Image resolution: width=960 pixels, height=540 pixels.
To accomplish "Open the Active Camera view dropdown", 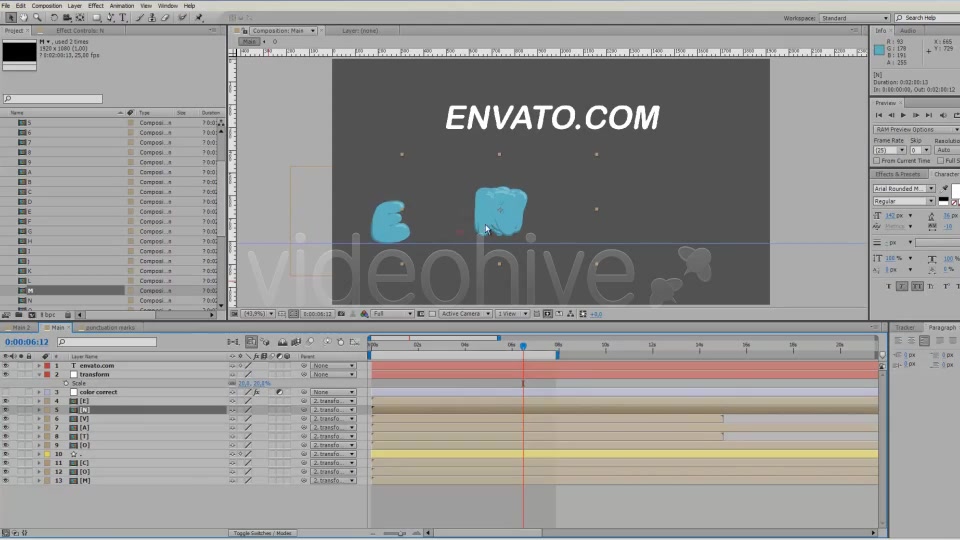I will point(465,313).
